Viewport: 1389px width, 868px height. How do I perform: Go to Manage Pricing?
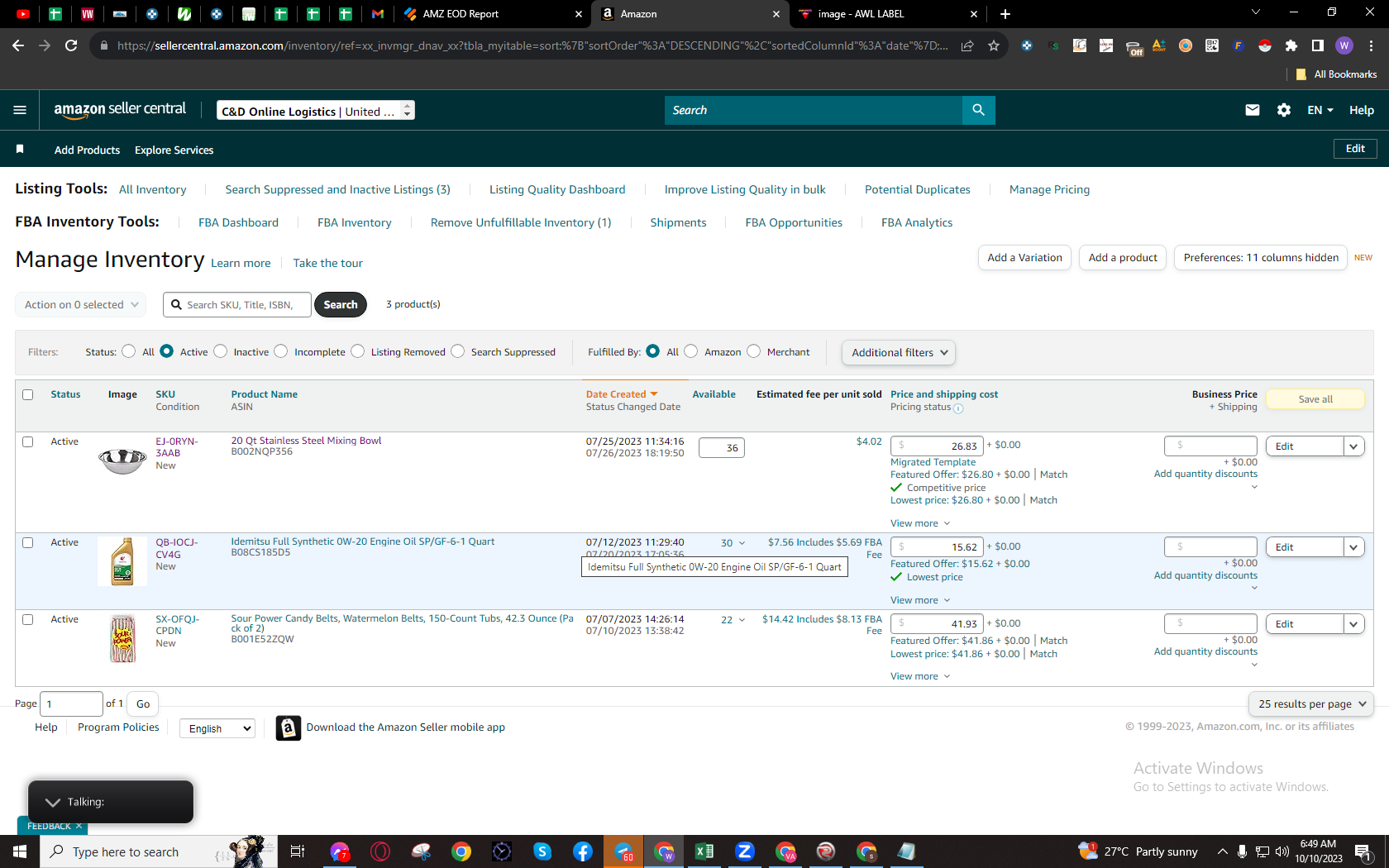click(1050, 189)
